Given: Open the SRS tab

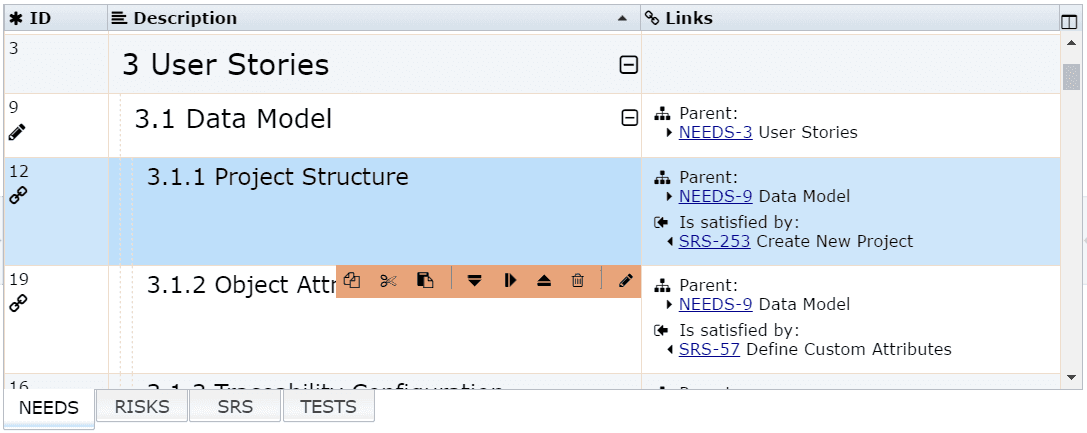Looking at the screenshot, I should point(235,407).
